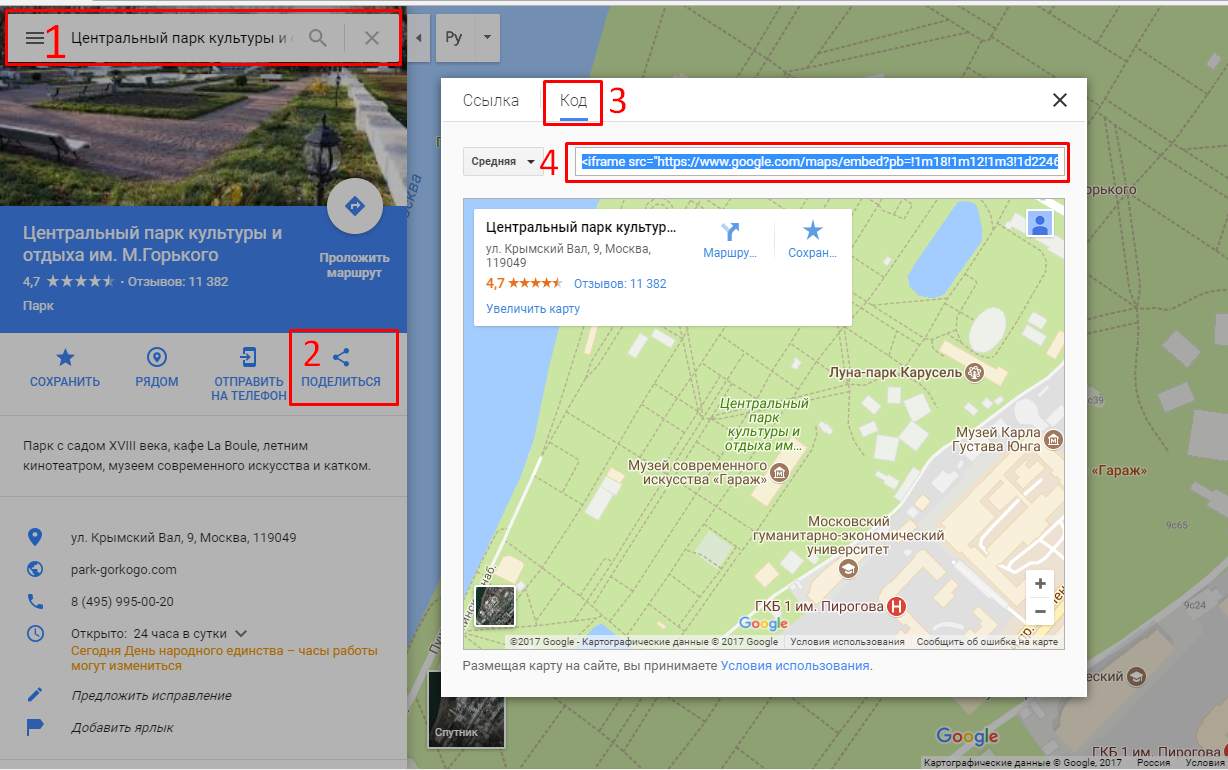1228x770 pixels.
Task: Click the park-gorkogo.com website link
Action: [124, 569]
